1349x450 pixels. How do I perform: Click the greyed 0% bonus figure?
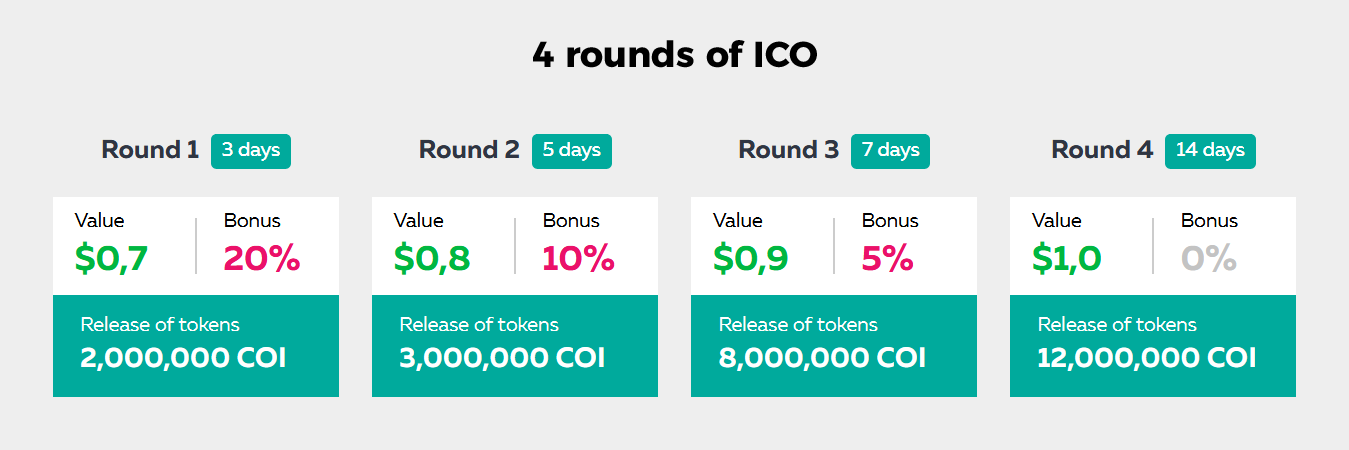click(x=1209, y=259)
